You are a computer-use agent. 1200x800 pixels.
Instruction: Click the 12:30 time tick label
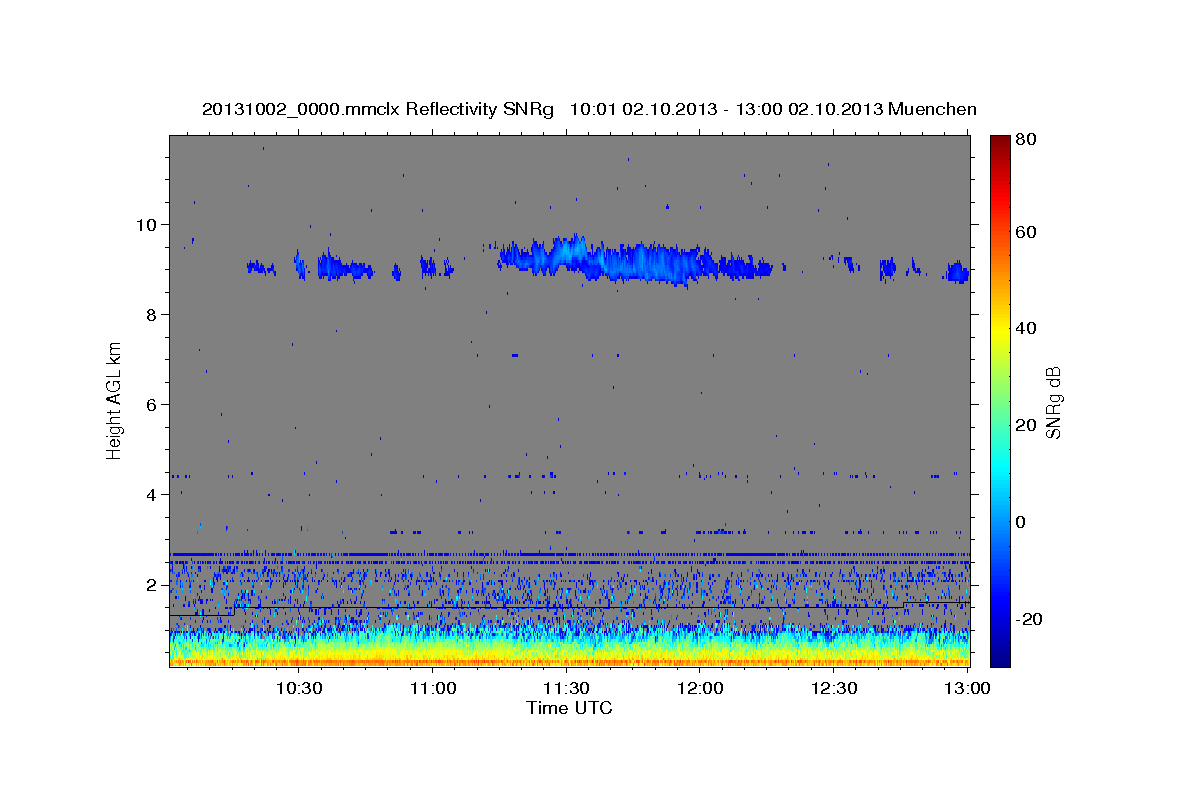[x=834, y=689]
